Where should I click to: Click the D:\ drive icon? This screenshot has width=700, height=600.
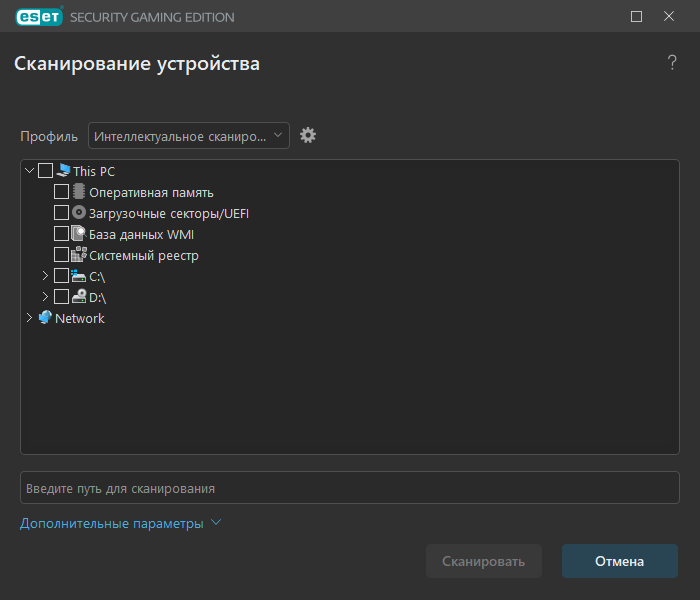79,296
